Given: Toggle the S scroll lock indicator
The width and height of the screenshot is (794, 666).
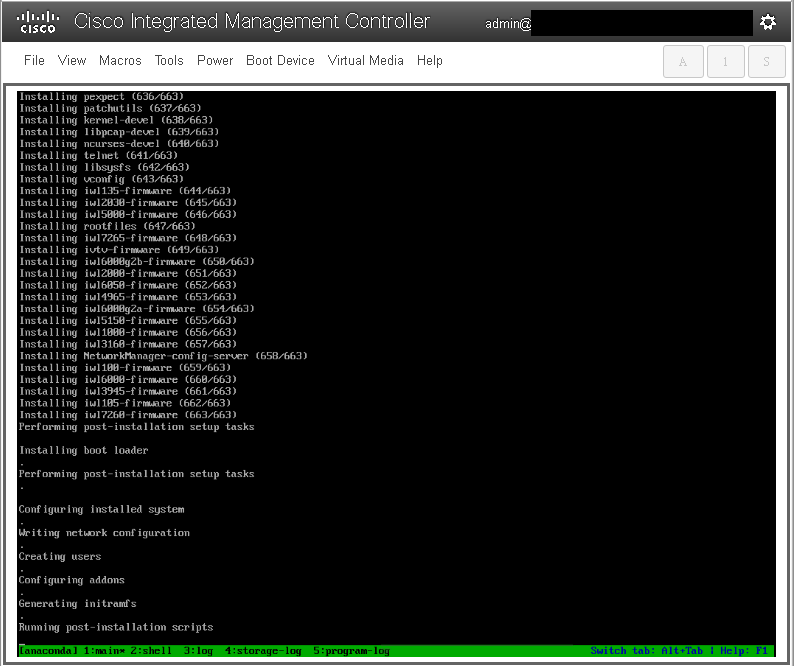Looking at the screenshot, I should 766,61.
